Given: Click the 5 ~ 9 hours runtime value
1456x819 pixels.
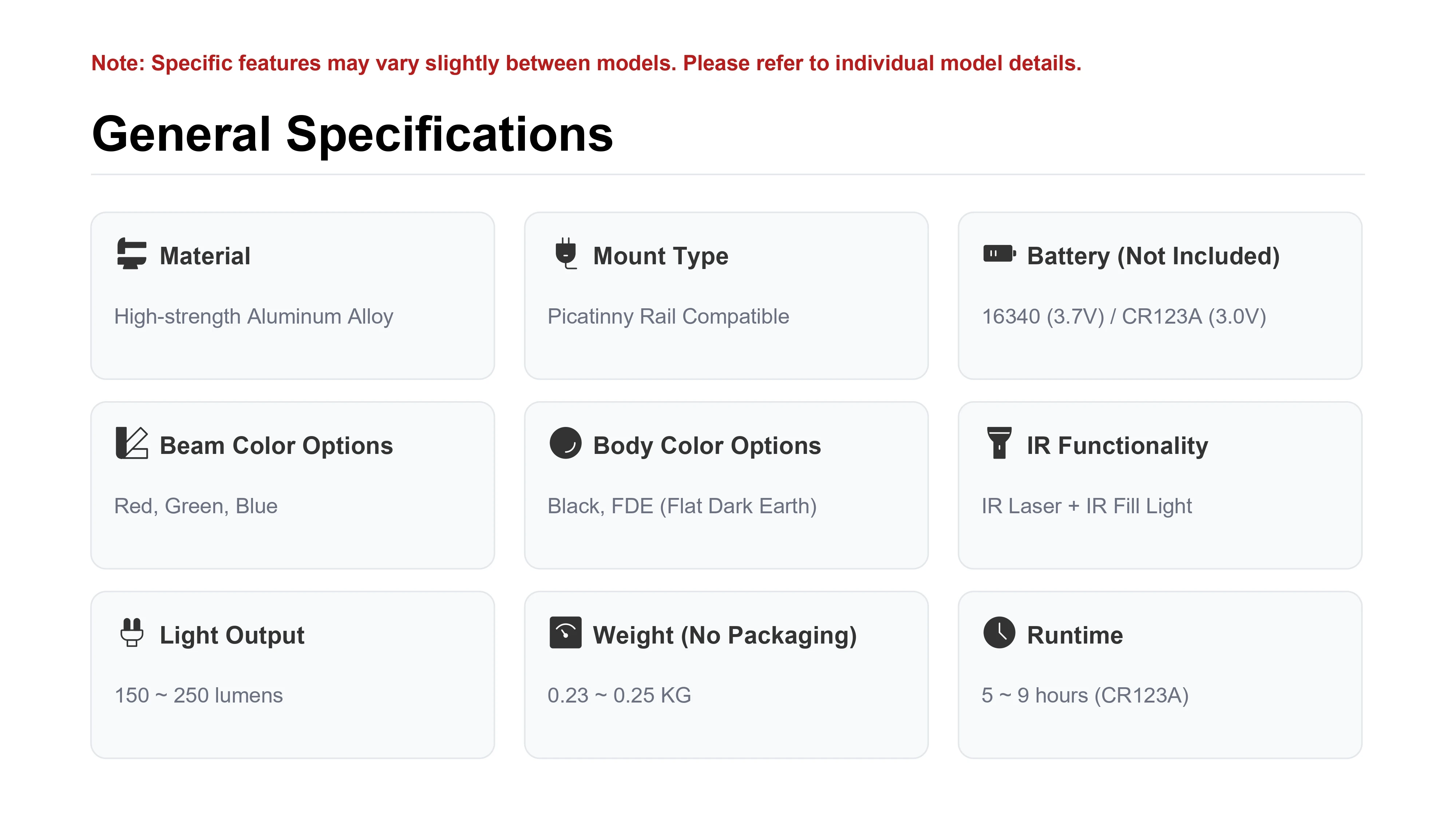Looking at the screenshot, I should (x=1085, y=695).
